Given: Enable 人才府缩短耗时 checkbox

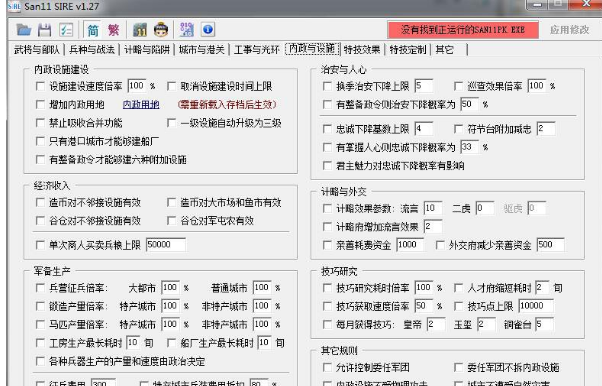Looking at the screenshot, I should click(x=458, y=288).
